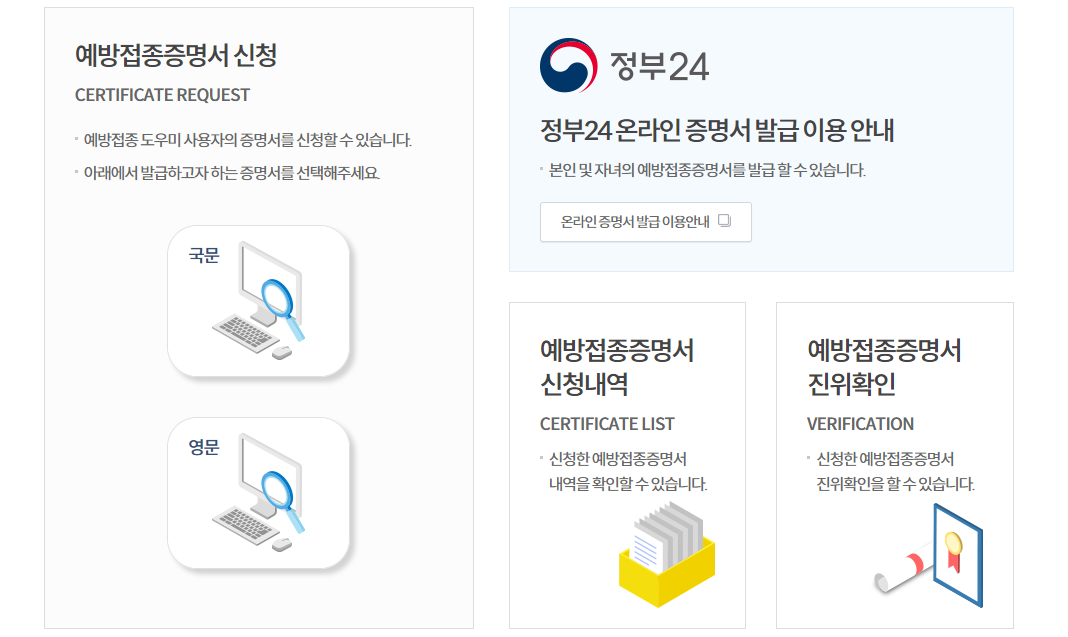
Task: Click the yellow file box icon
Action: pos(667,555)
